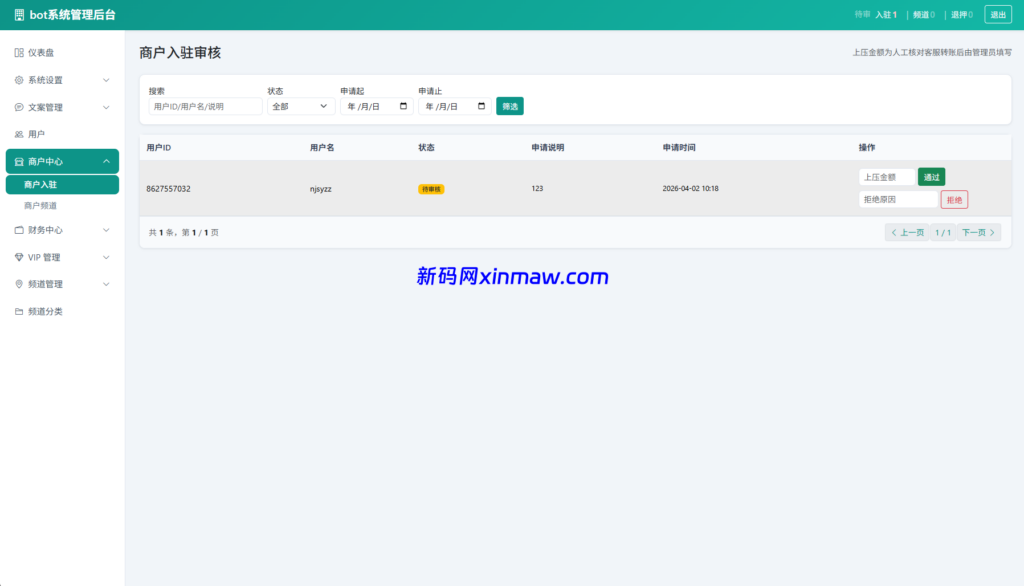Click the 商户中心 storefront icon
Screen dimensions: 1024x586
(17, 160)
